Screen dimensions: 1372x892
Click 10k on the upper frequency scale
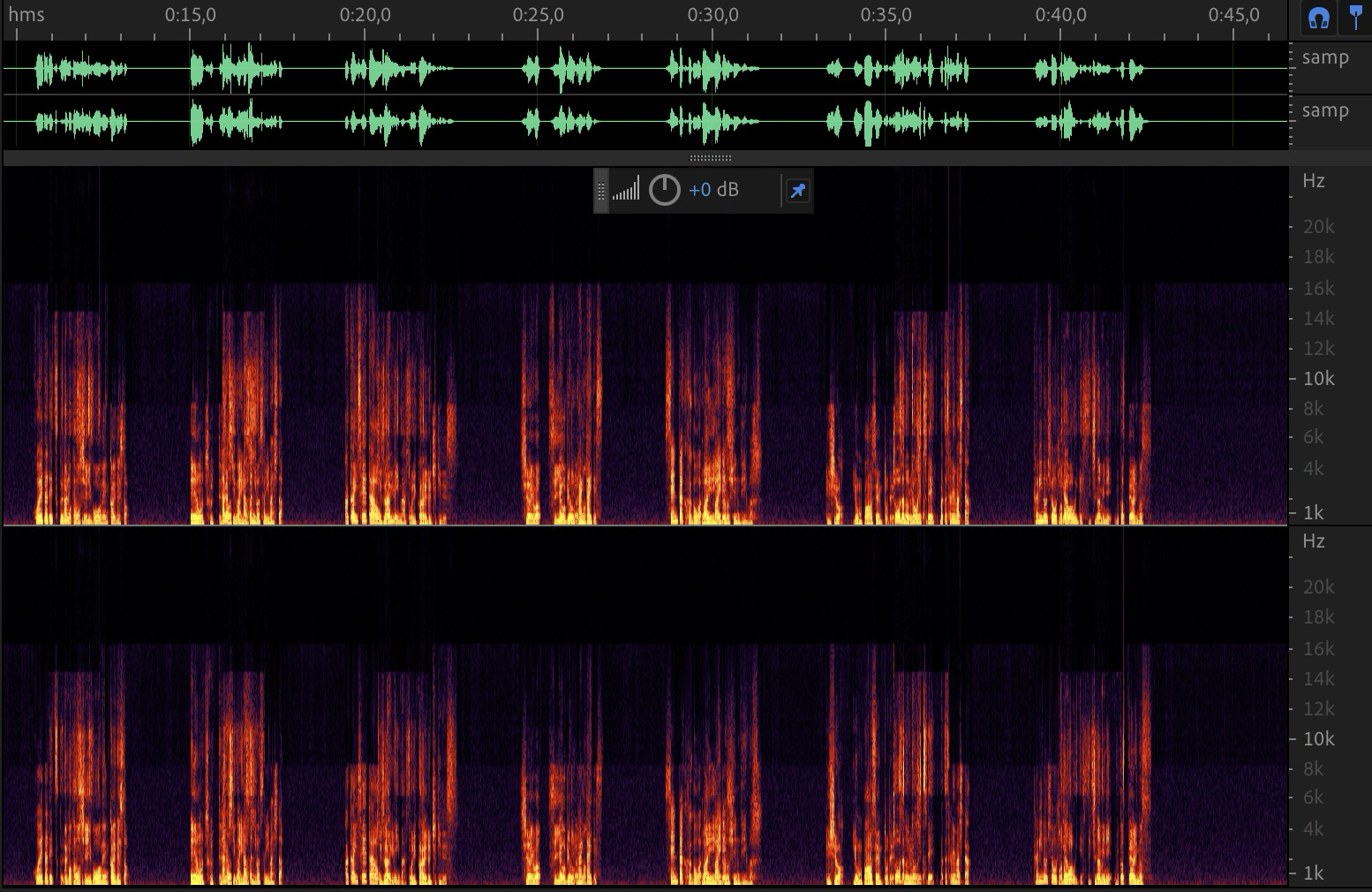point(1318,379)
